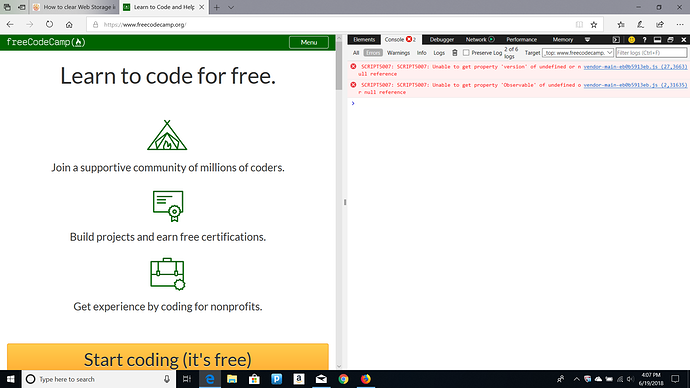
Task: Click the Filter logs input field
Action: (x=651, y=53)
